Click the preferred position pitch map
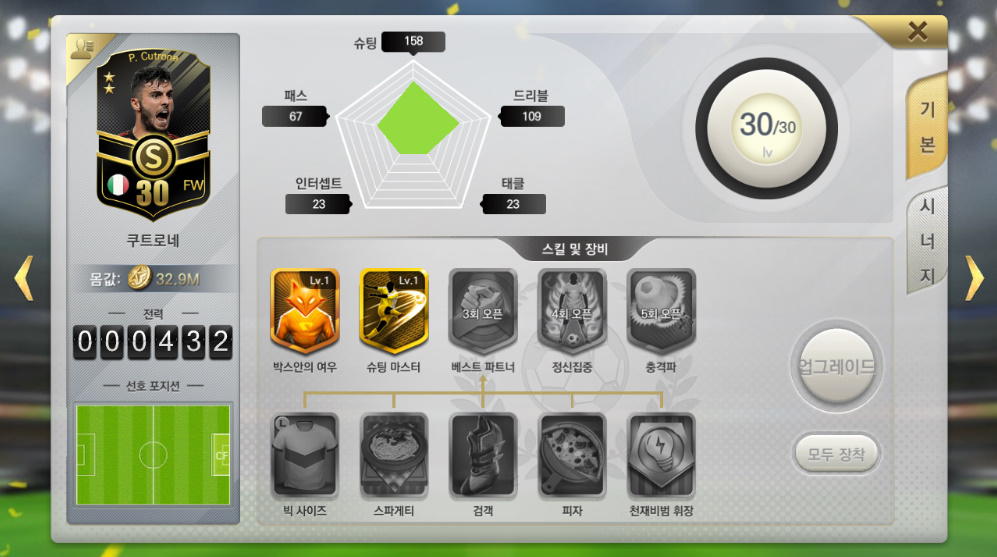This screenshot has height=557, width=997. (153, 455)
